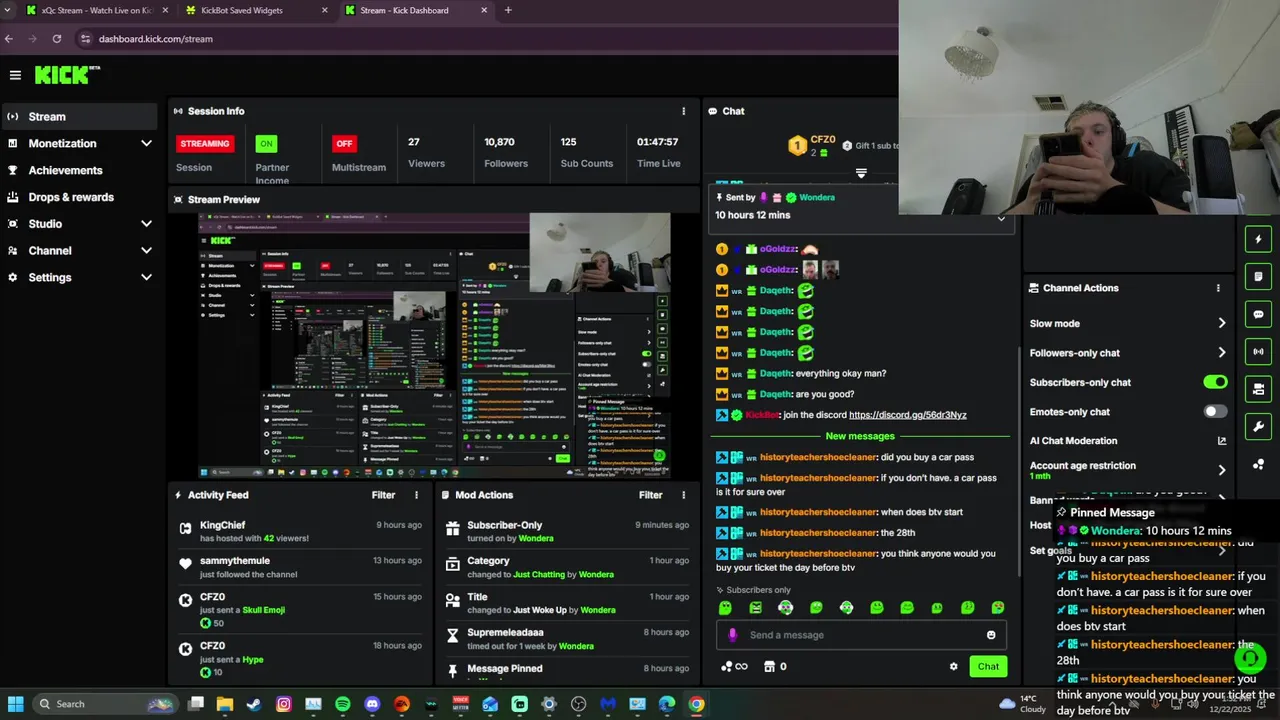Click sammythemule follow entry in Activity Feed
This screenshot has height=720, width=1280.
click(x=300, y=567)
